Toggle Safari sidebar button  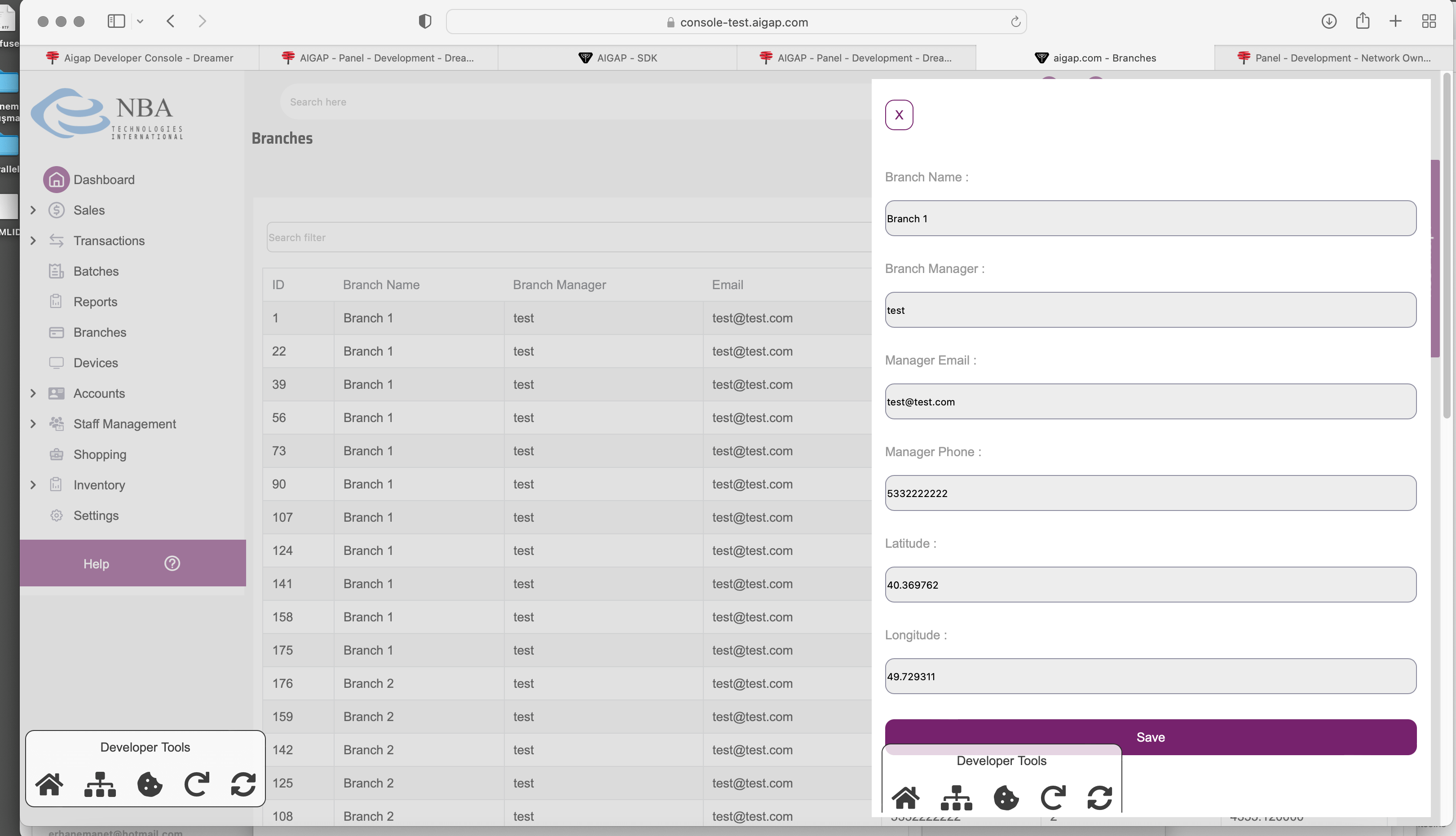[116, 21]
